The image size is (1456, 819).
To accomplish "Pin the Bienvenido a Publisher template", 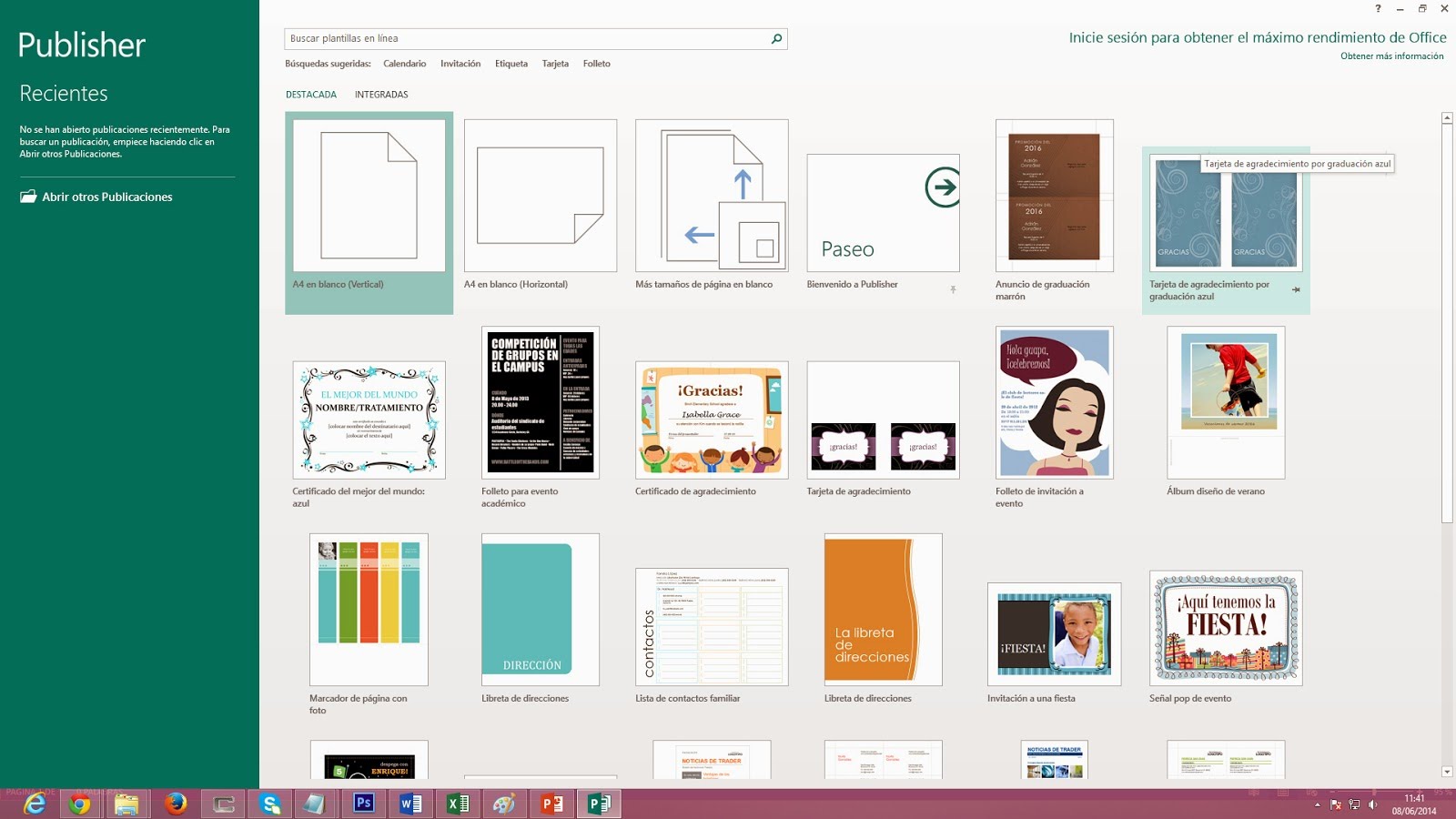I will 951,289.
